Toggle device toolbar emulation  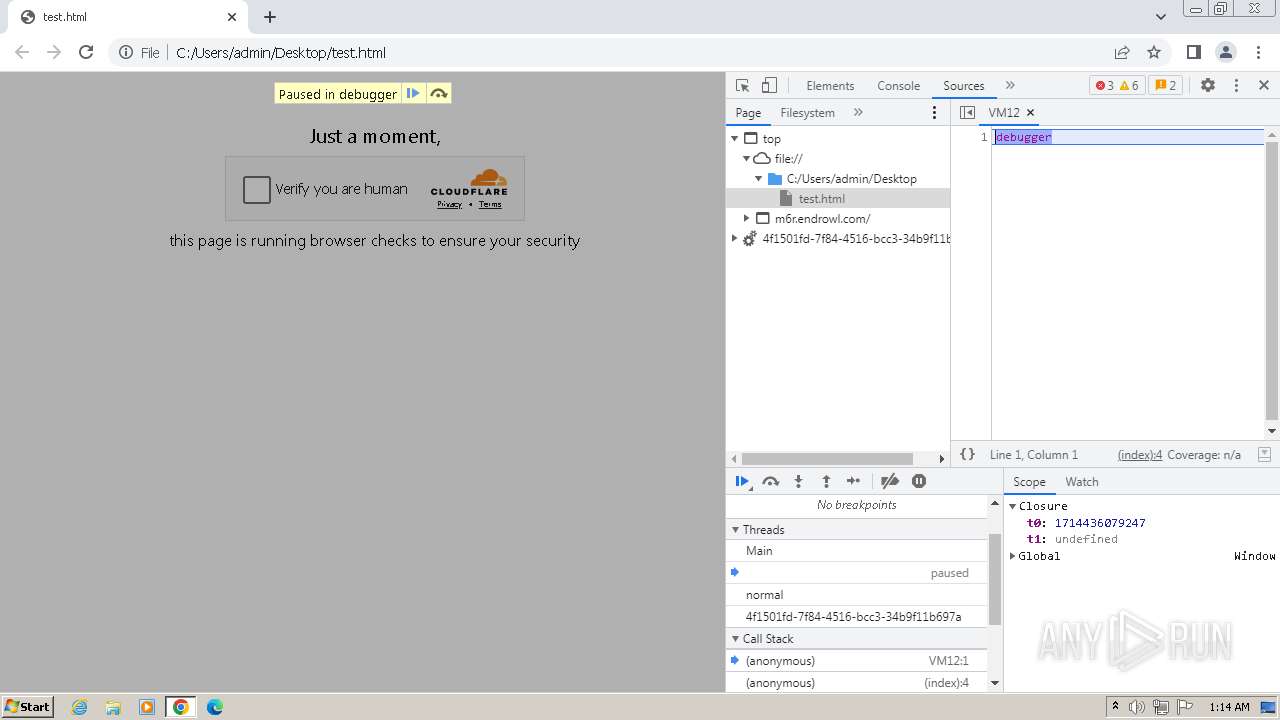click(x=769, y=86)
